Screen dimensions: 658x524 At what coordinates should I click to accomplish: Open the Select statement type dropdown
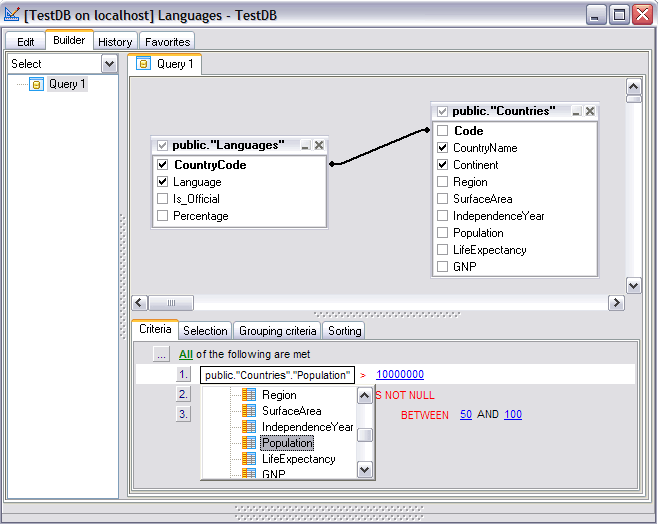[x=109, y=64]
